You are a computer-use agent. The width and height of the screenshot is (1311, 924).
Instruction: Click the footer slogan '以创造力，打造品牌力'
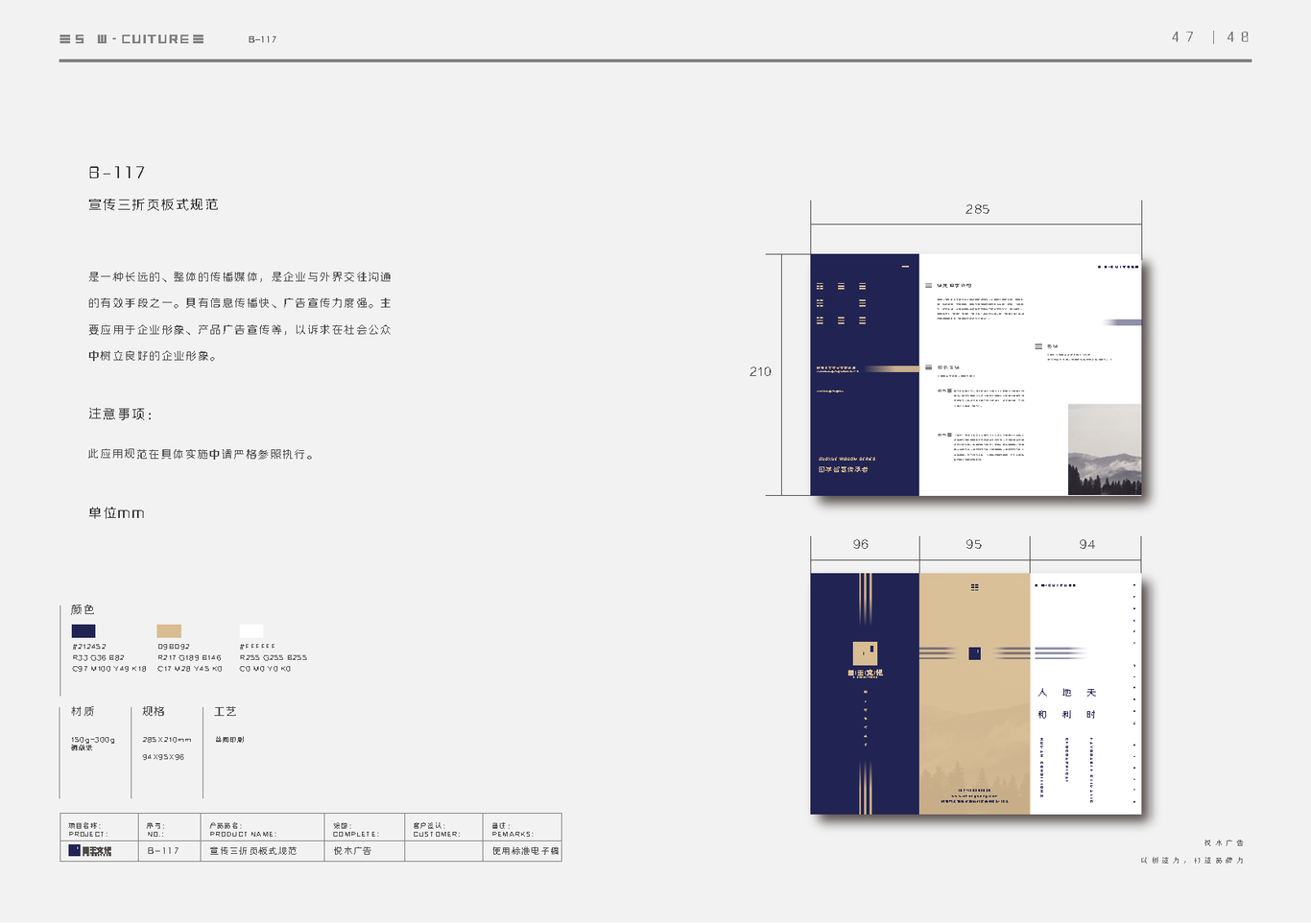coord(1192,861)
